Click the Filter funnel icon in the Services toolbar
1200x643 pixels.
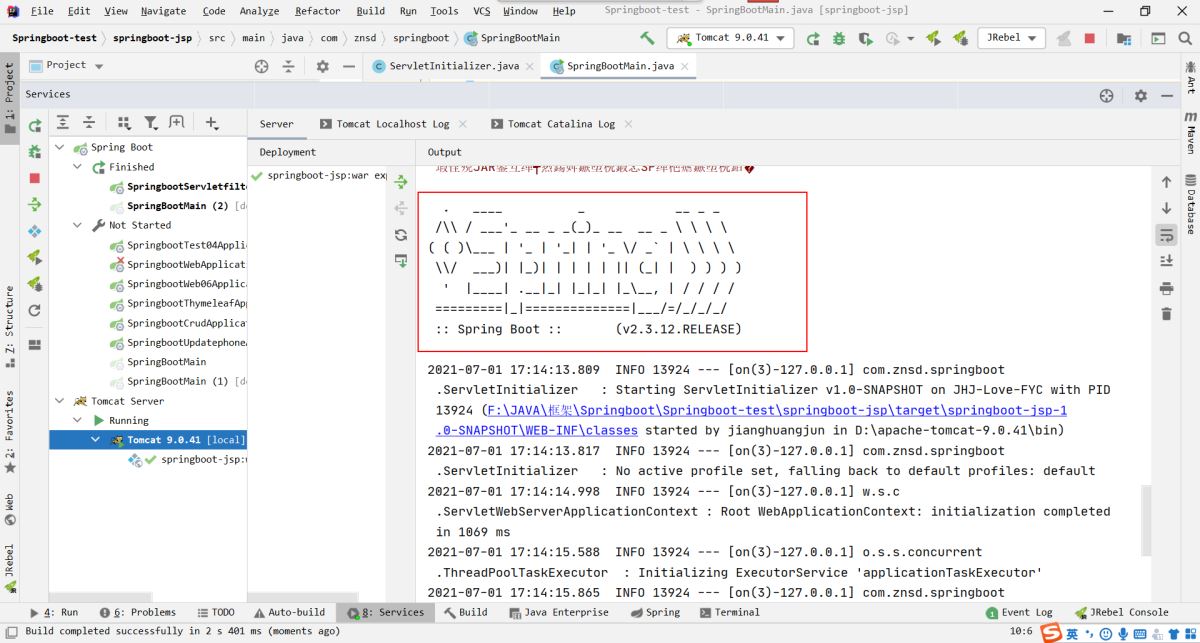pos(150,123)
